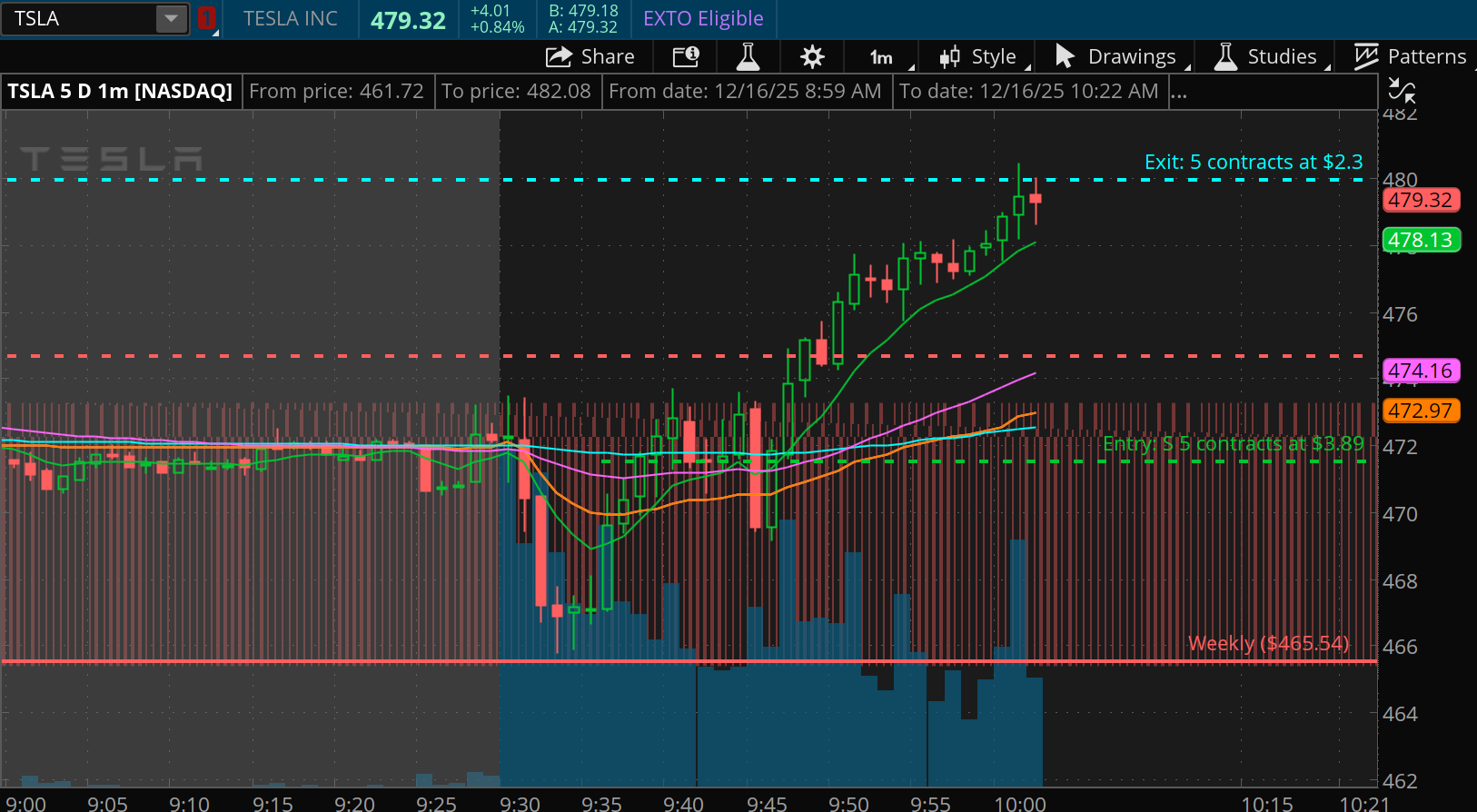This screenshot has width=1477, height=812.
Task: Click the 476 price axis label
Action: pos(1400,314)
